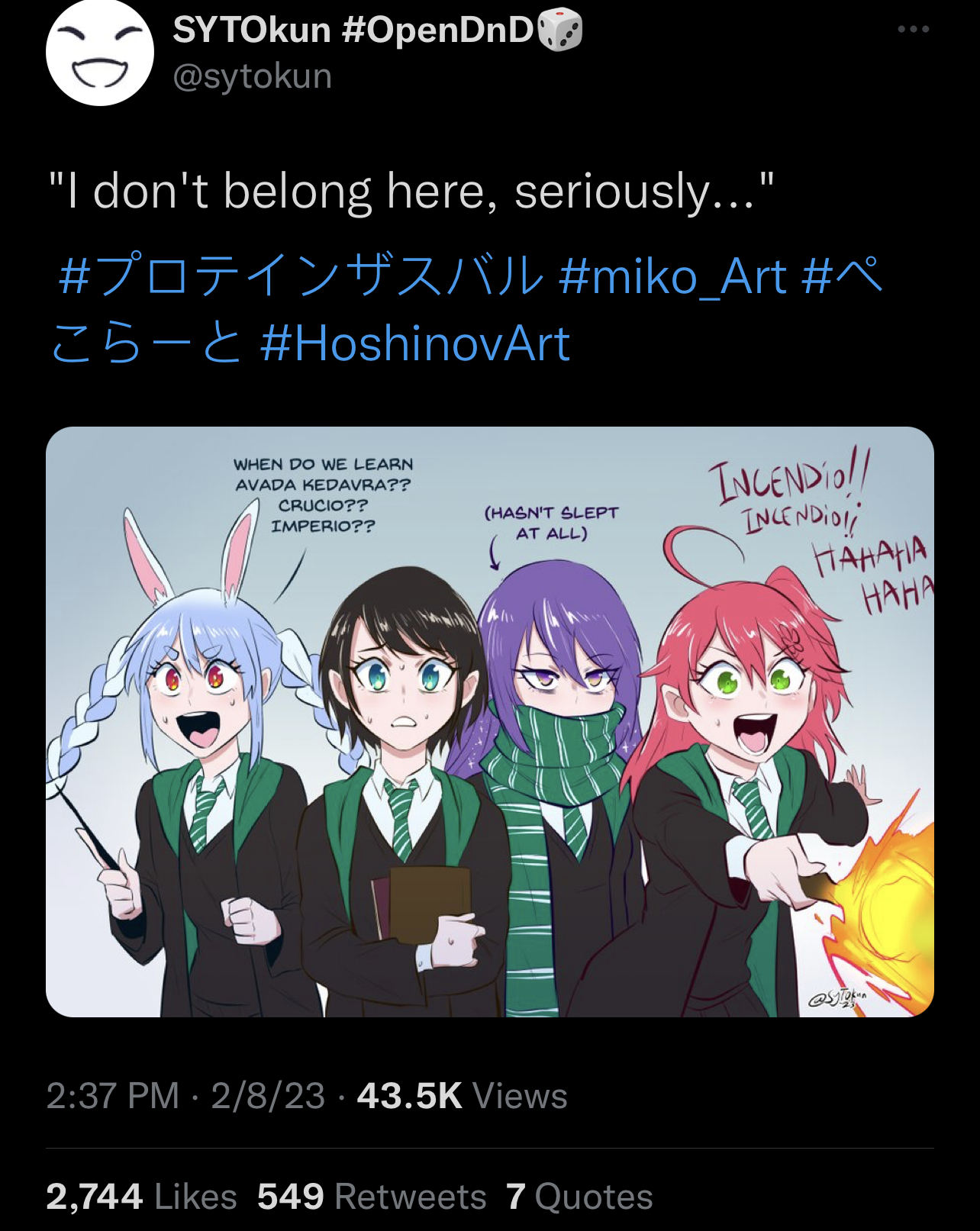Tap the dice emoji in display name
The image size is (980, 1231).
[x=561, y=31]
